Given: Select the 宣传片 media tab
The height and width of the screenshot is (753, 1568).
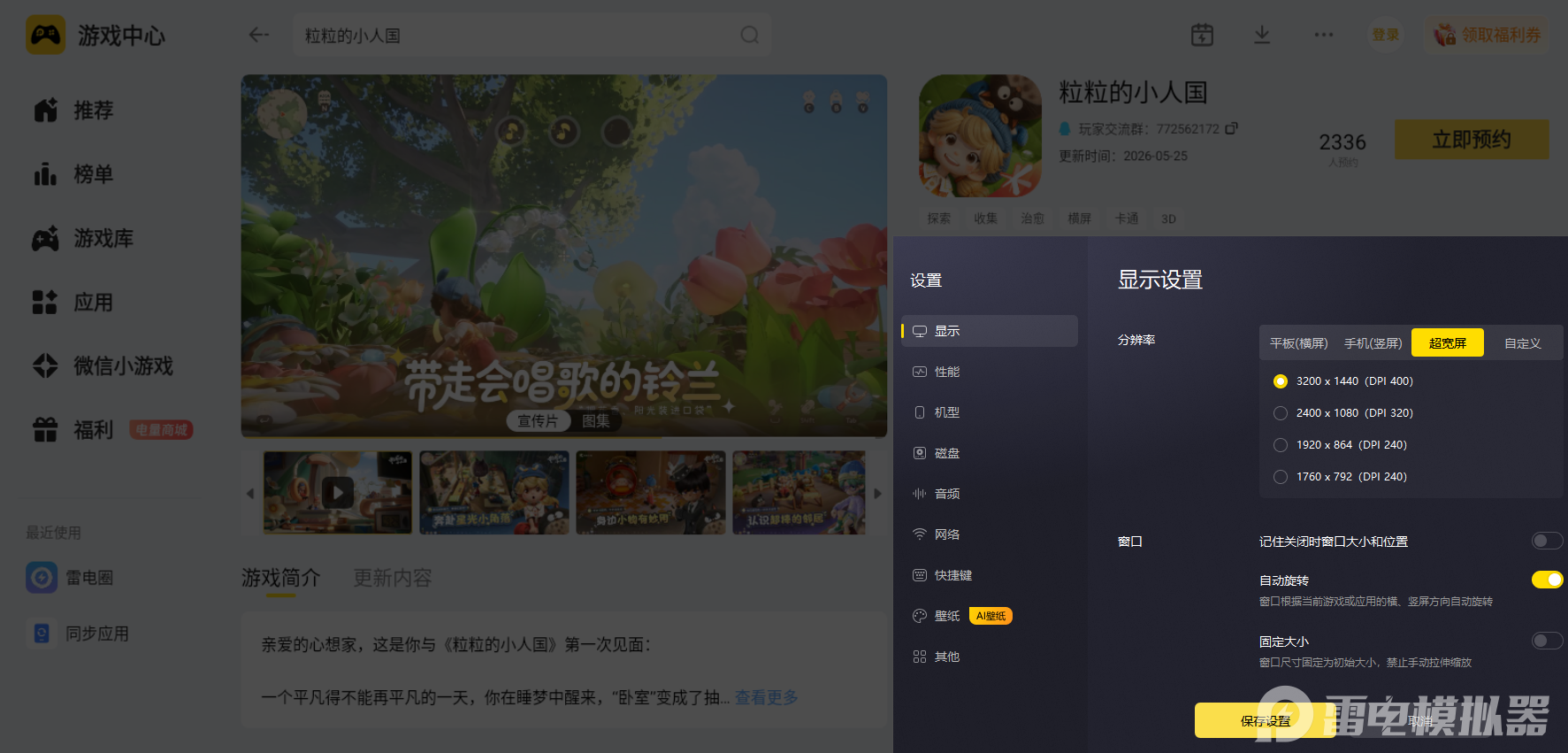Looking at the screenshot, I should coord(538,421).
